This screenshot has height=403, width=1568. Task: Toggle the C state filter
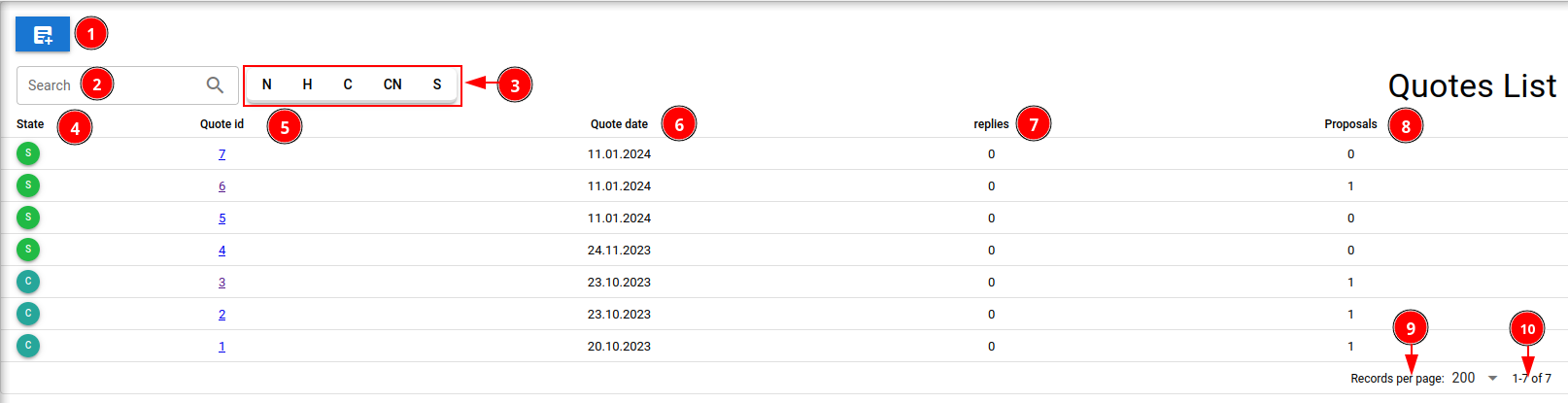[x=348, y=84]
